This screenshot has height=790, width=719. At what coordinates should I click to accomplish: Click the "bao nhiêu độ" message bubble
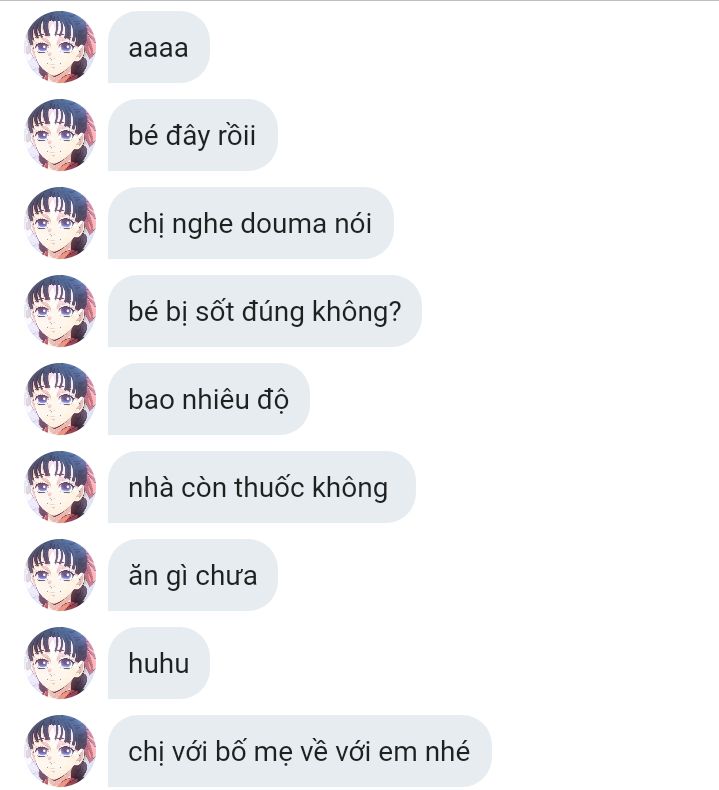click(x=209, y=399)
